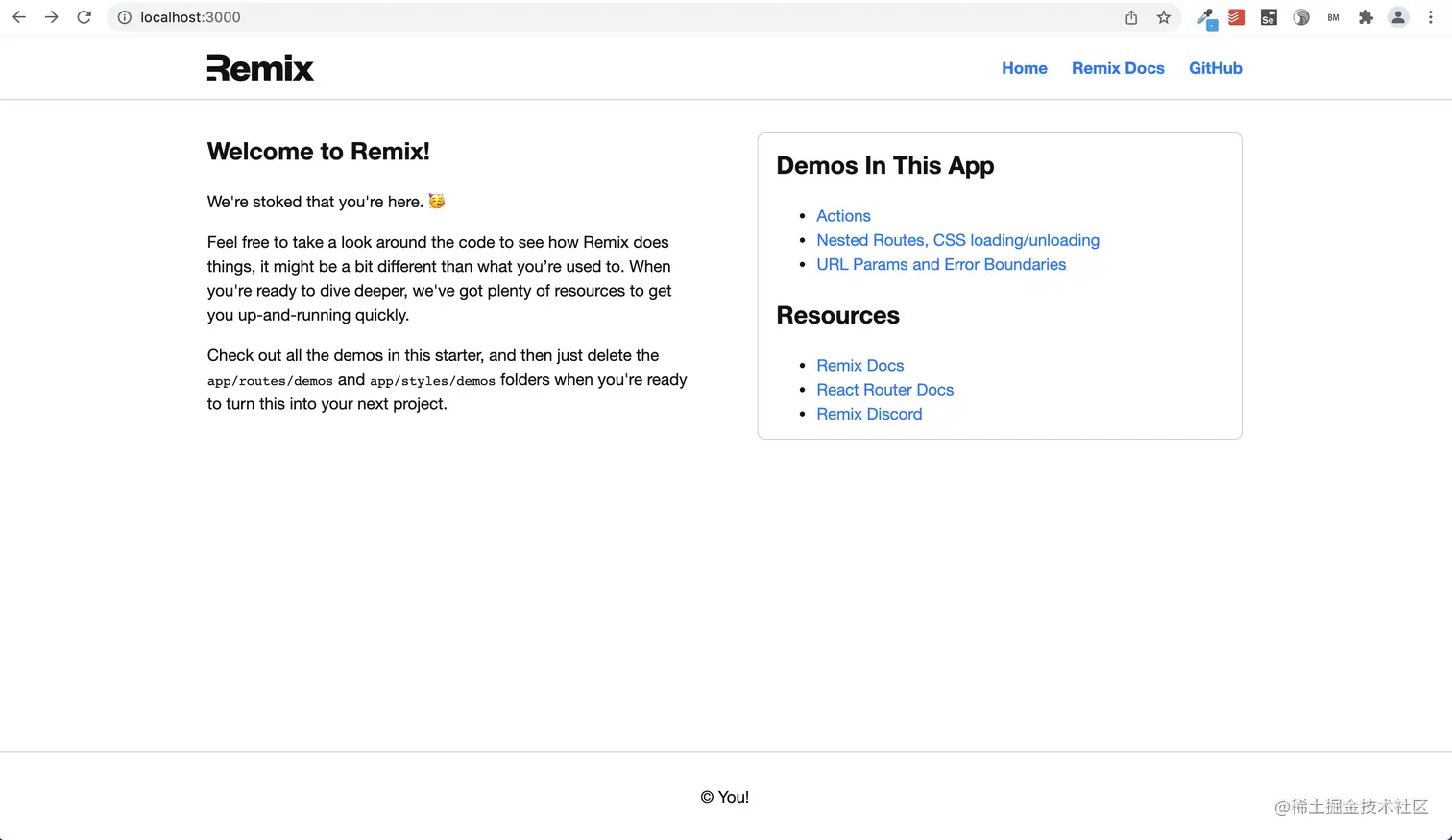Open the Selenium IDE extension
Screen dimensions: 1452x840
click(1269, 17)
